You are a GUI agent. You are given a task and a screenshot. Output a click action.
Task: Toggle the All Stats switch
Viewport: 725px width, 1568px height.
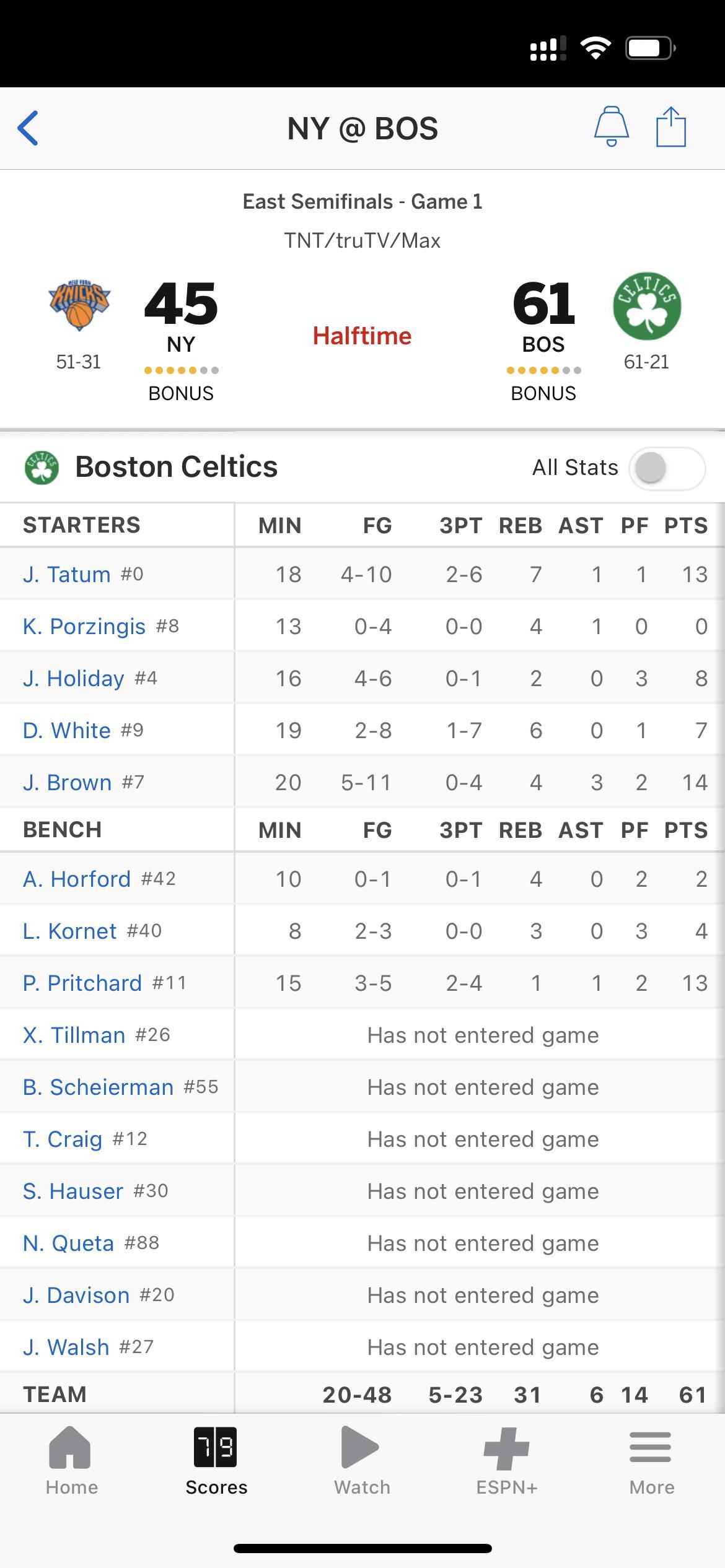click(667, 468)
